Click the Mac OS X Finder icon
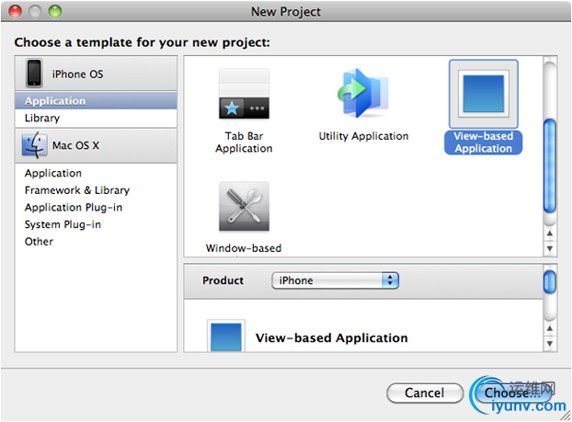The width and height of the screenshot is (572, 422). point(34,145)
